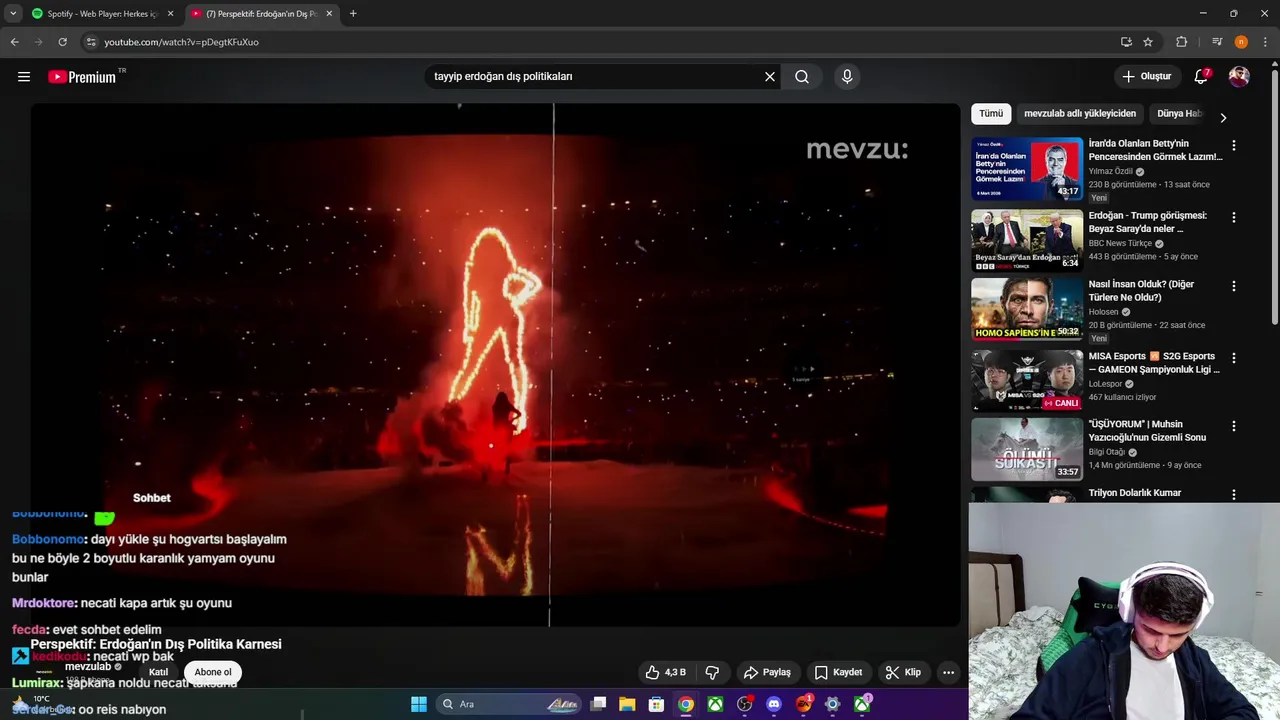Go back in Chrome
The image size is (1280, 720).
point(14,42)
